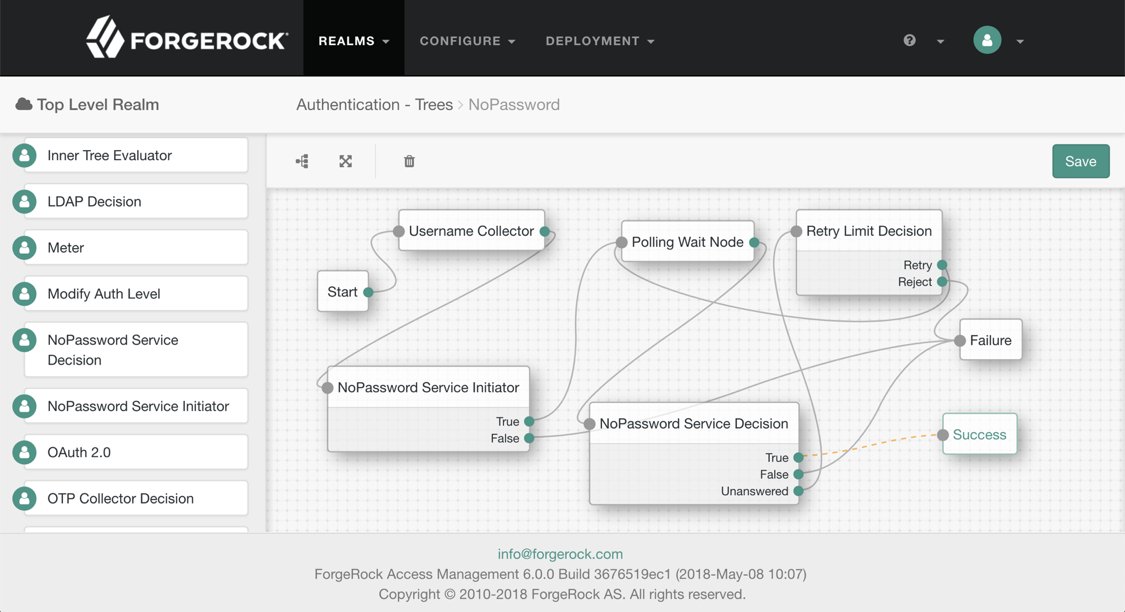
Task: Click the Failure node input connector
Action: click(960, 341)
